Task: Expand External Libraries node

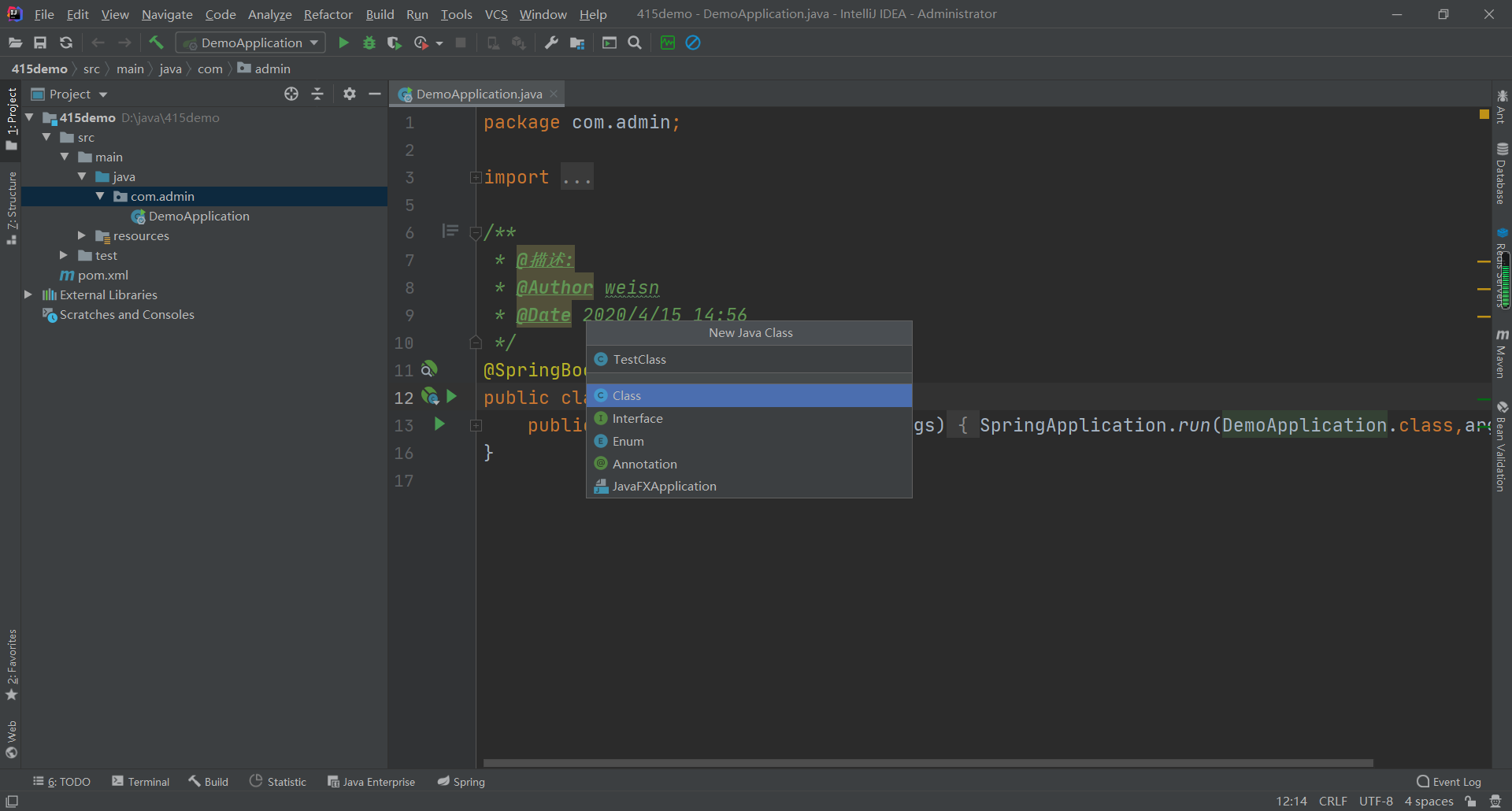Action: tap(28, 294)
